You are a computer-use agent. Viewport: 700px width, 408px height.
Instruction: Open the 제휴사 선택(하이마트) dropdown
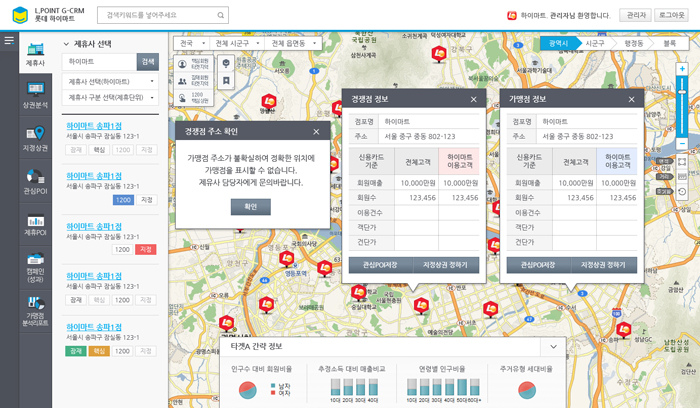(110, 81)
